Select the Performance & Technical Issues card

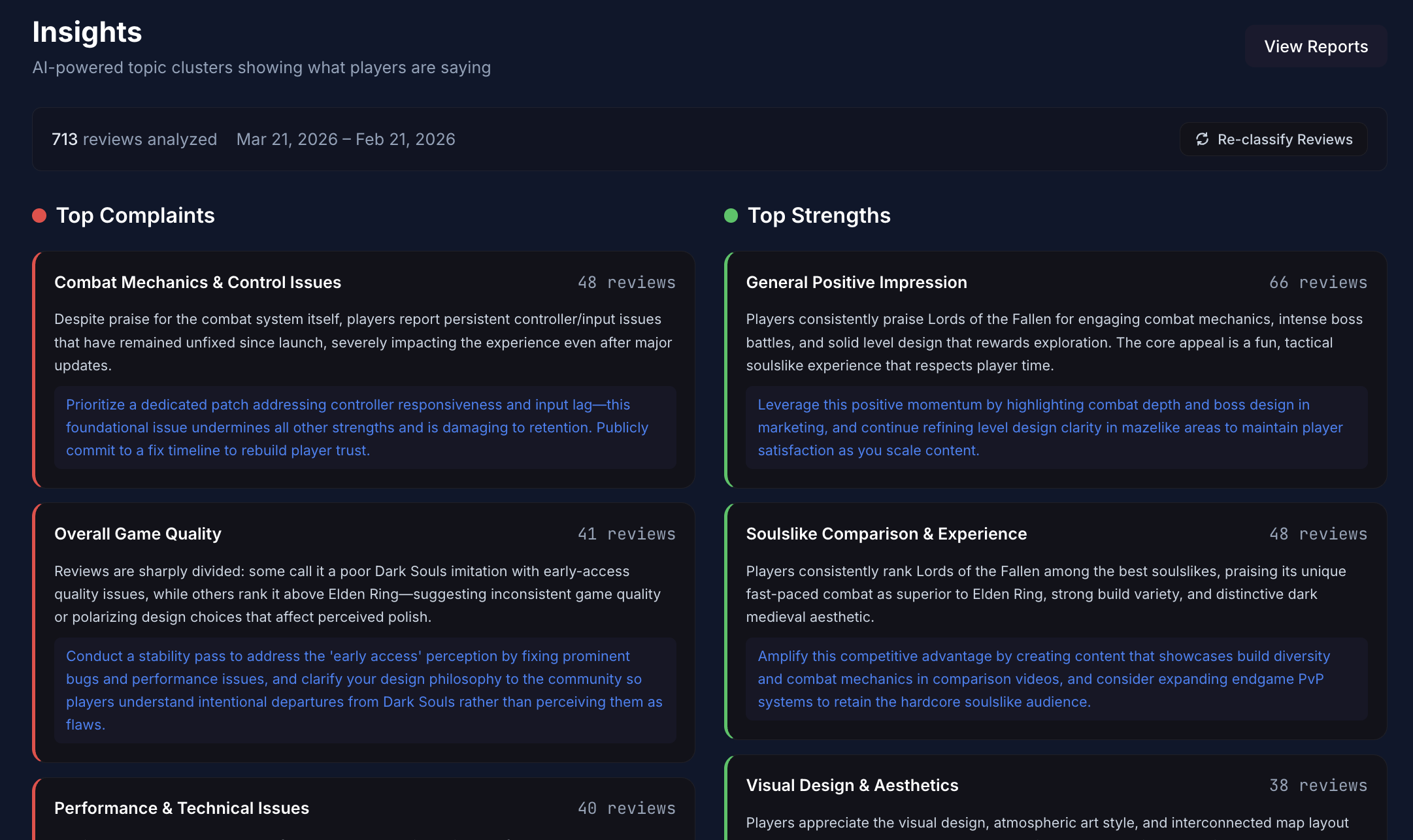pyautogui.click(x=182, y=808)
